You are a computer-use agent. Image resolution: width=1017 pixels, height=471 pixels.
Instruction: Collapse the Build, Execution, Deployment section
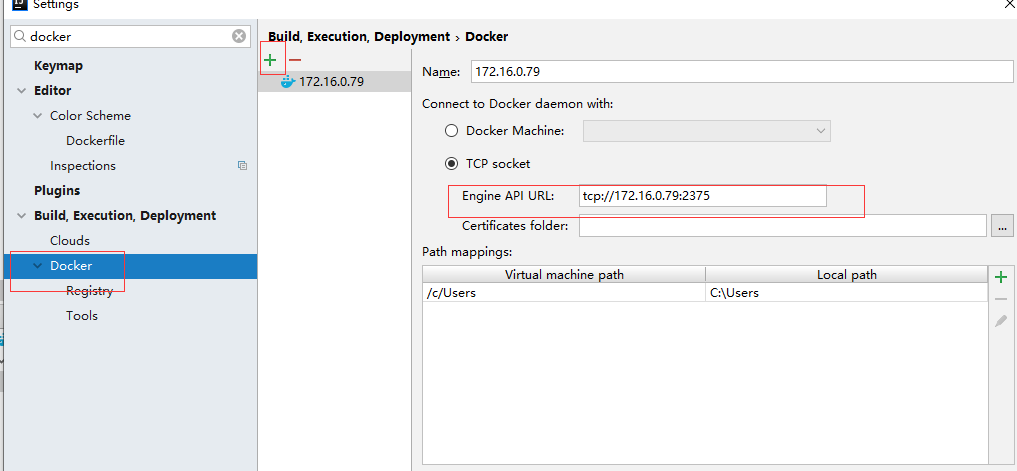click(x=22, y=216)
